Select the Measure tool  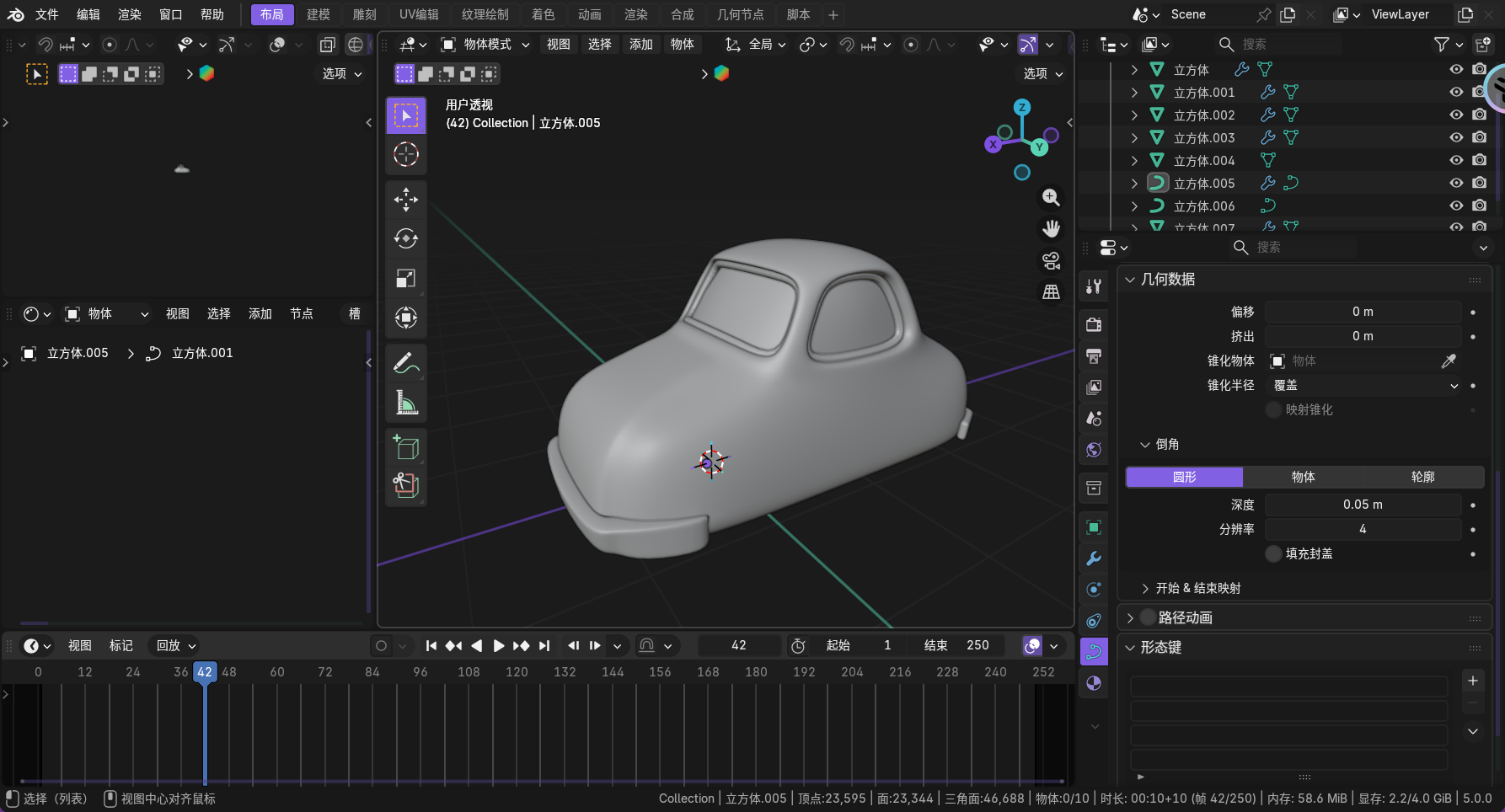(x=406, y=403)
